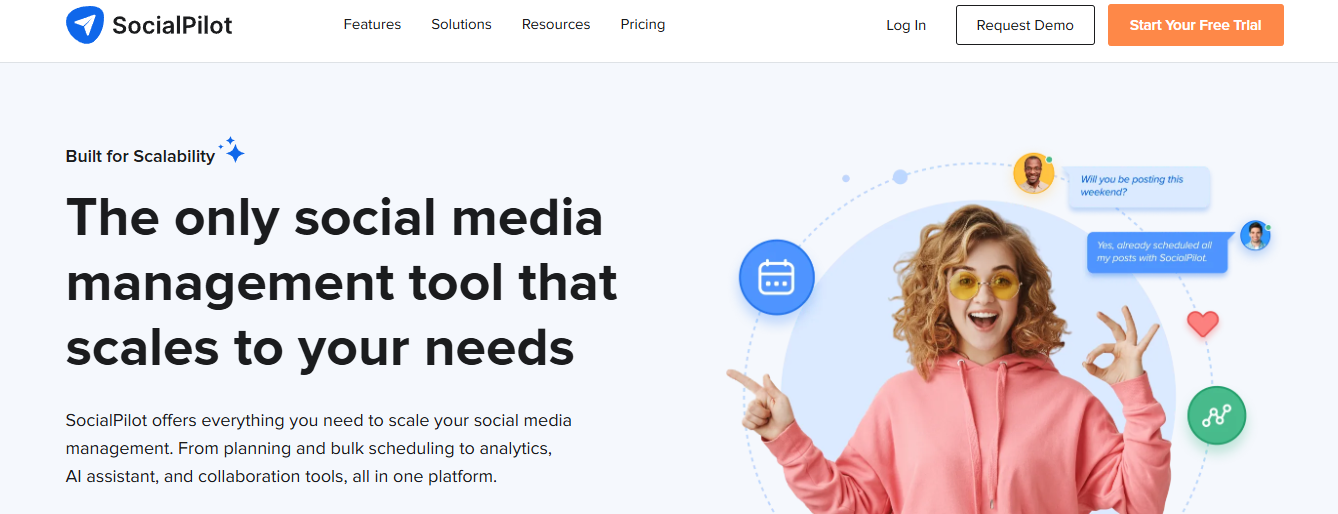Click the man's avatar with orange background
Image resolution: width=1338 pixels, height=514 pixels.
click(x=1032, y=173)
